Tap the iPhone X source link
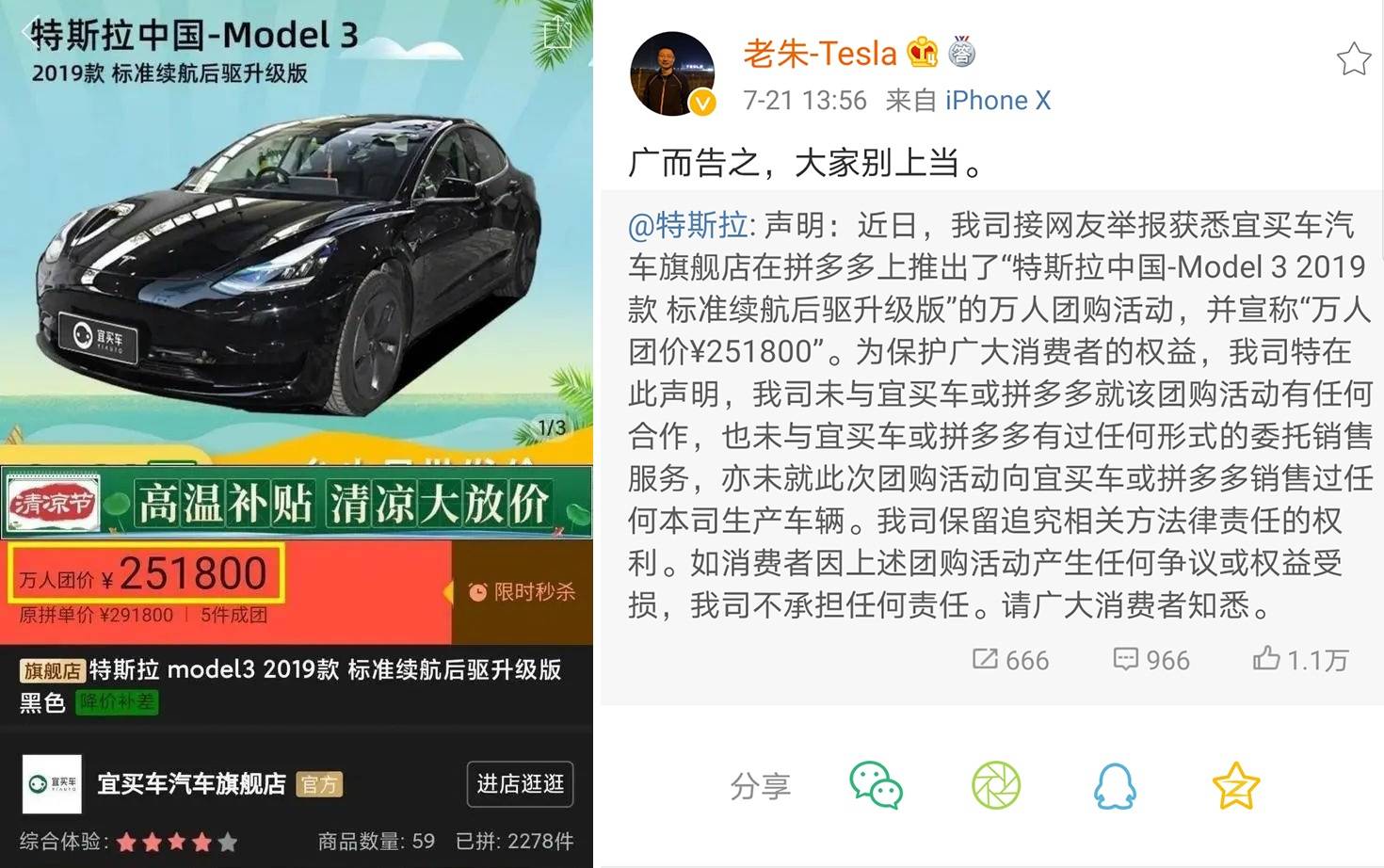The image size is (1384, 868). 998,100
